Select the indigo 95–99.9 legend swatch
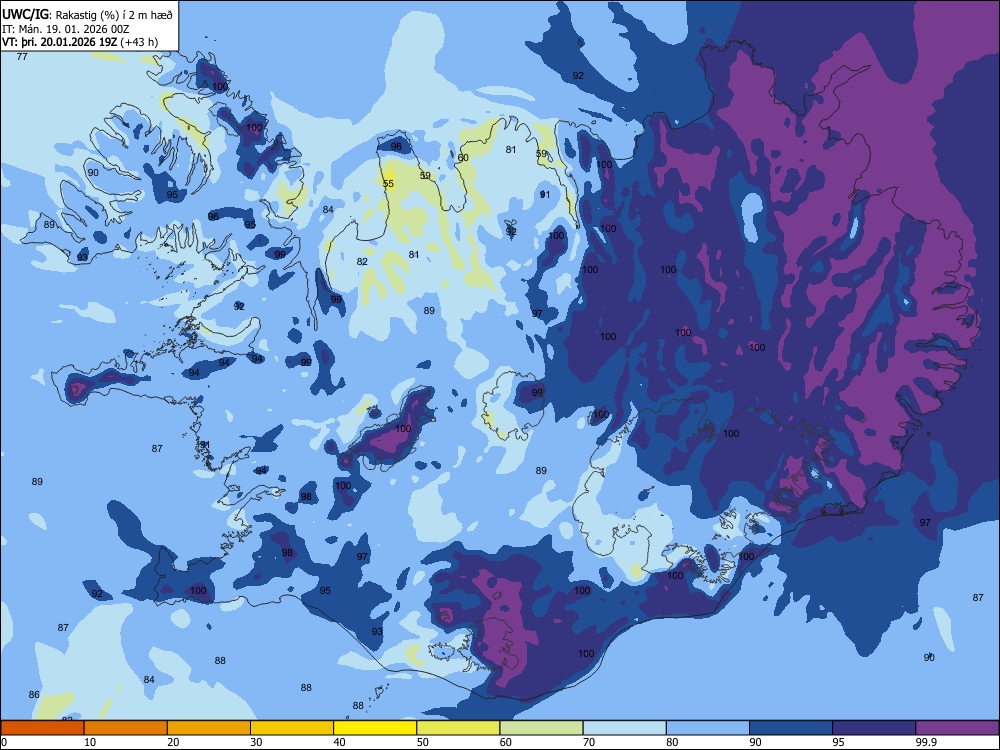 point(874,728)
